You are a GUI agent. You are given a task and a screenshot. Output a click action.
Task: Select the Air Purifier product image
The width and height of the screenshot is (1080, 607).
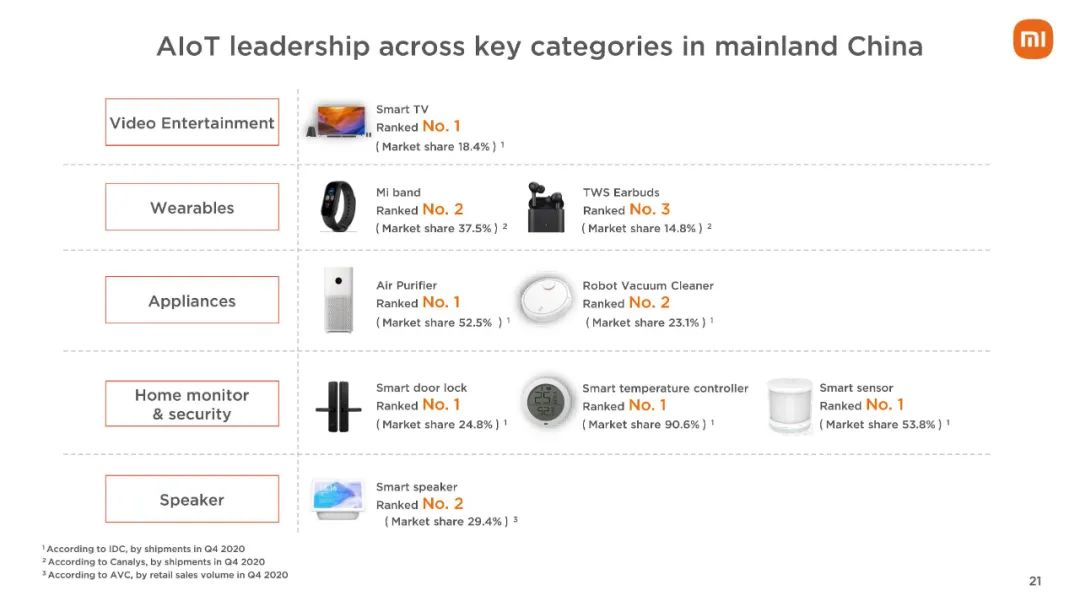tap(338, 300)
